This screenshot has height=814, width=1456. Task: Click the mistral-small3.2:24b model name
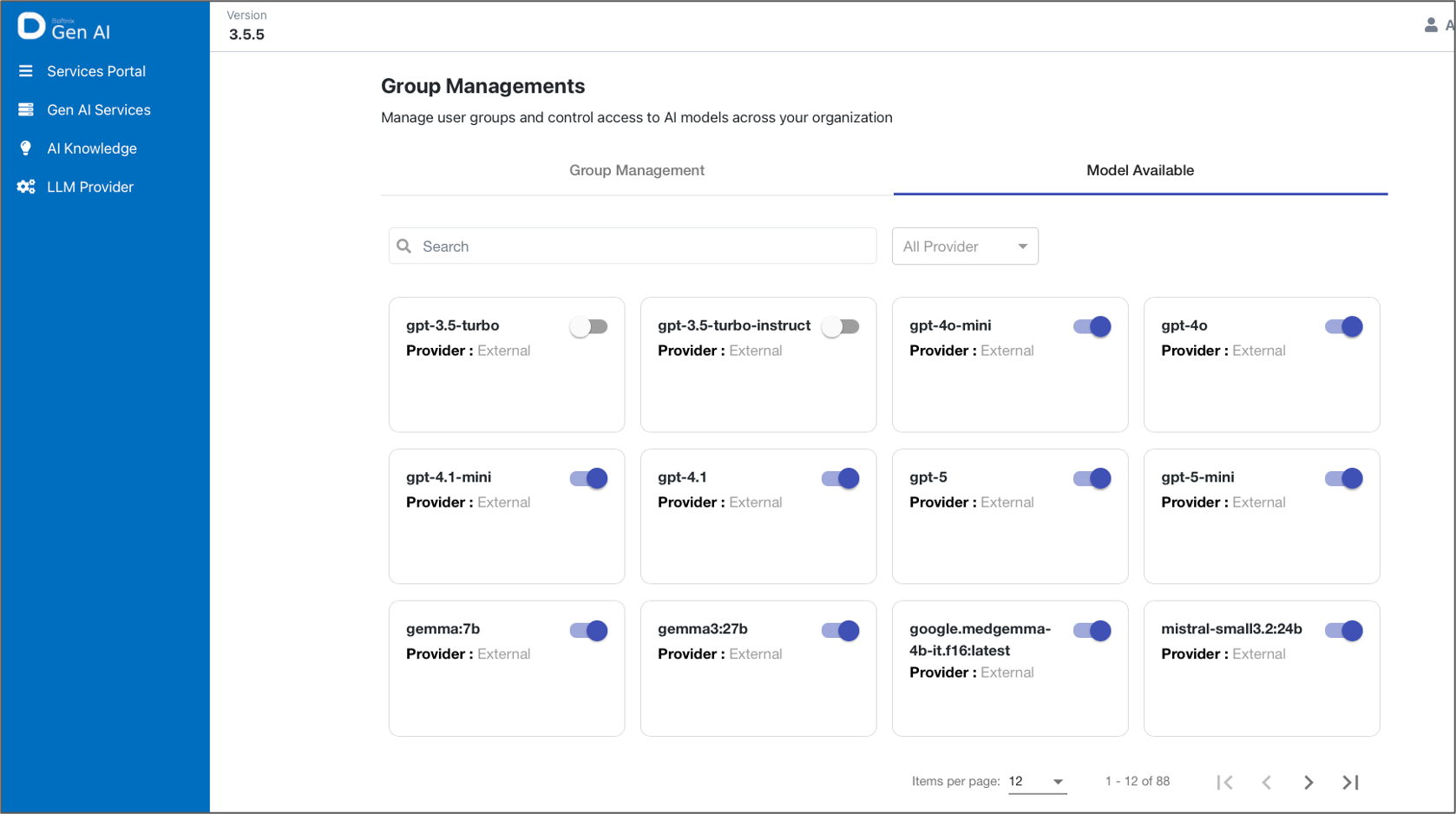1231,629
